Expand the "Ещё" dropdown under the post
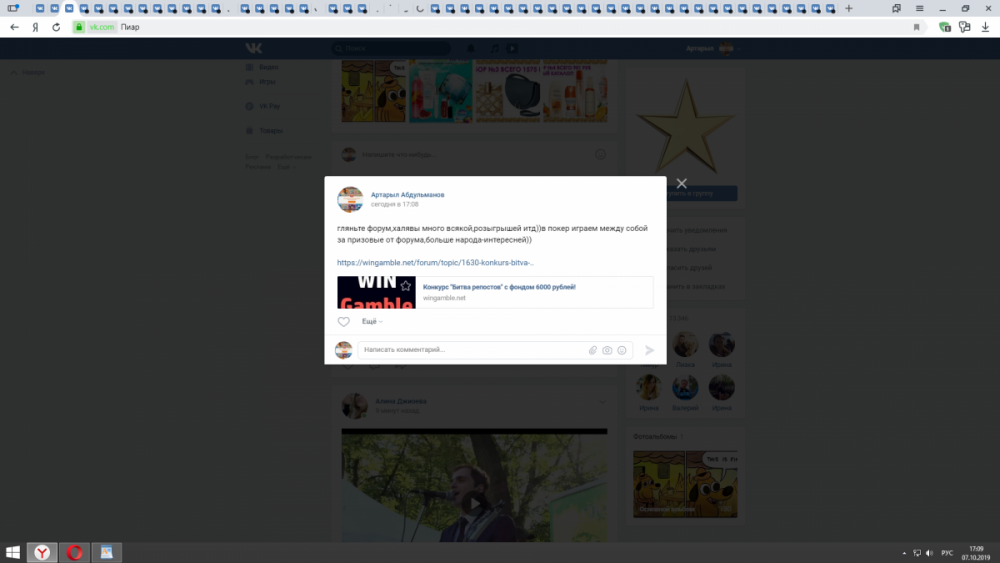The height and width of the screenshot is (563, 1000). 371,322
